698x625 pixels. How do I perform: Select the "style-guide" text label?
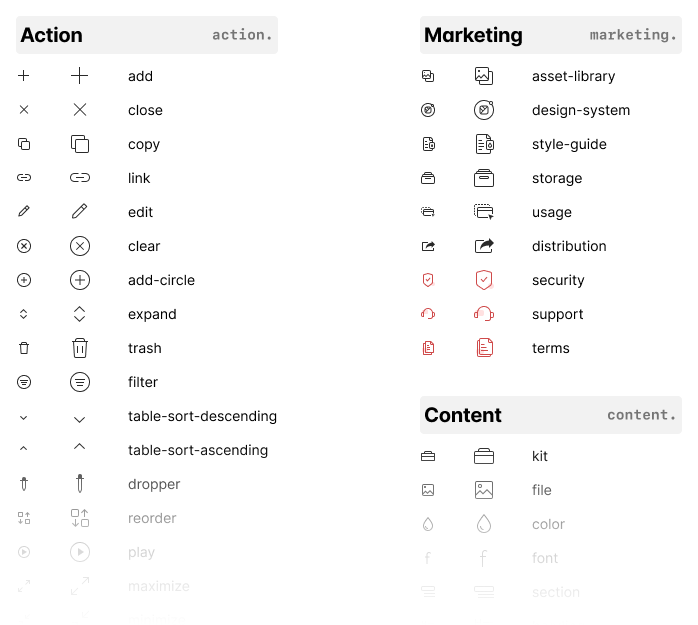[569, 144]
